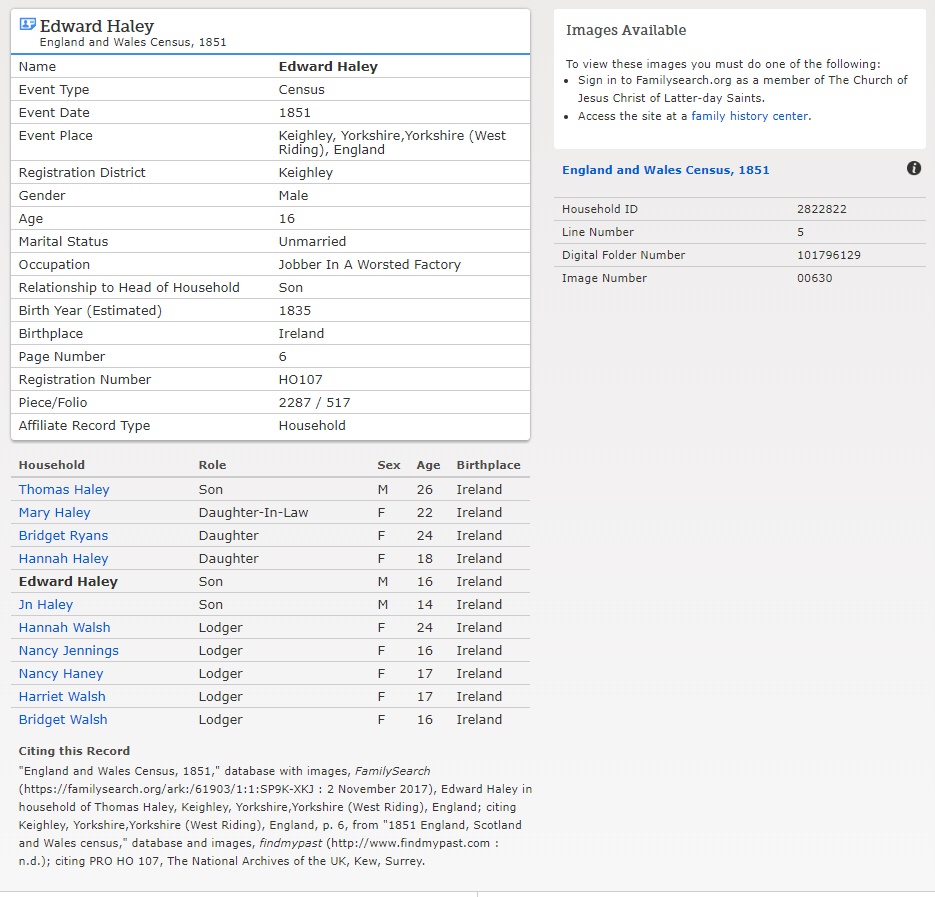935x897 pixels.
Task: Click the Daughter-In-Law role cell
Action: [x=253, y=513]
